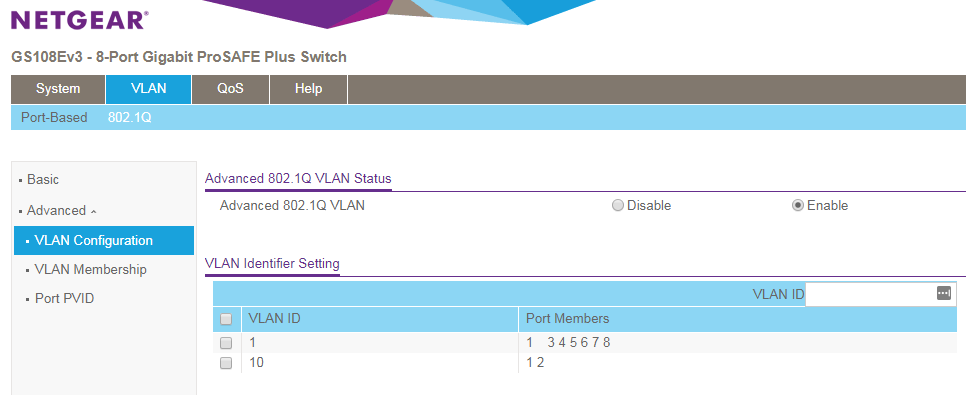The image size is (966, 395).
Task: Toggle the select-all header checkbox
Action: pyautogui.click(x=226, y=319)
